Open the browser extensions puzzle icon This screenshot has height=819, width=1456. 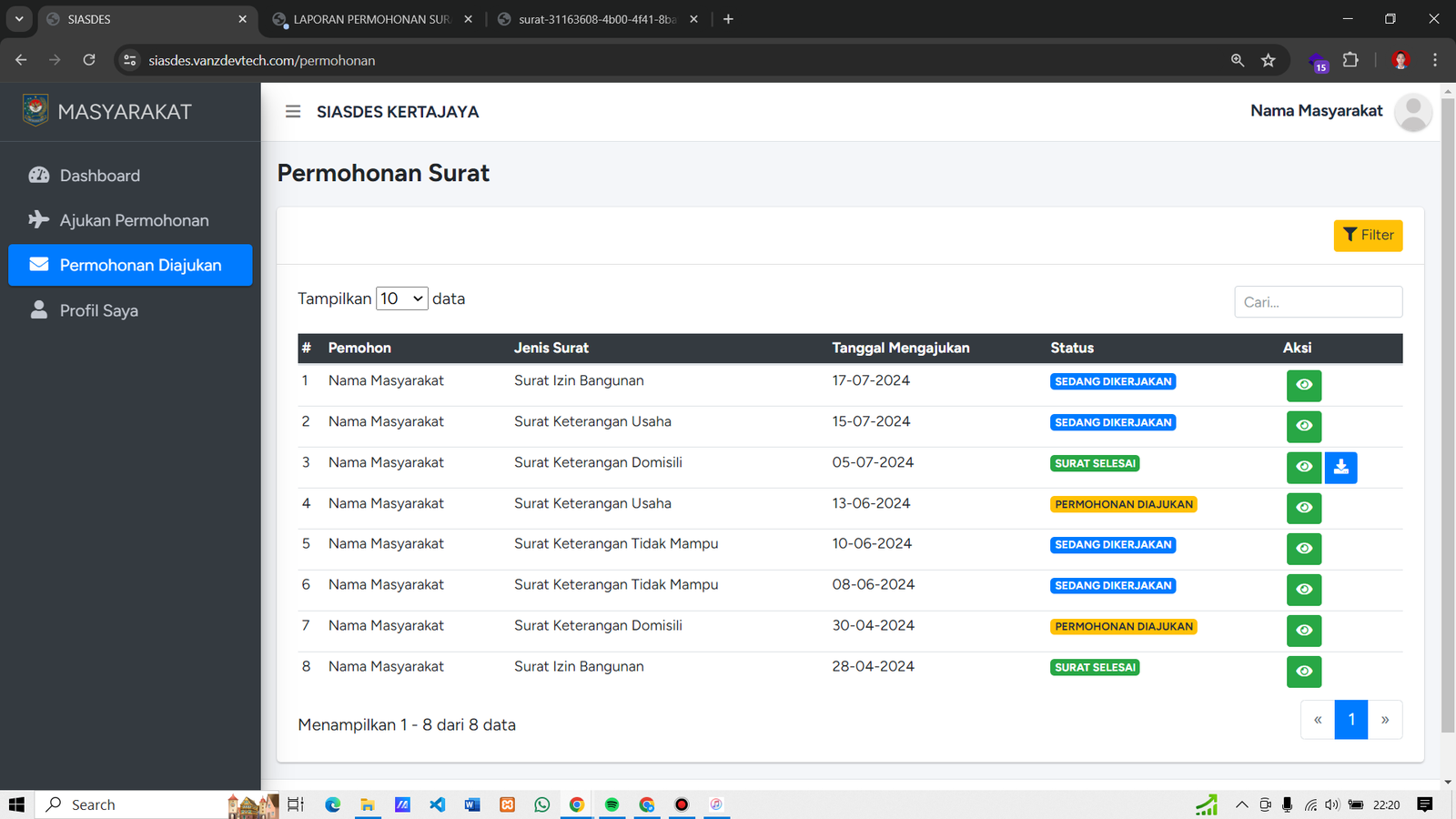[x=1350, y=60]
